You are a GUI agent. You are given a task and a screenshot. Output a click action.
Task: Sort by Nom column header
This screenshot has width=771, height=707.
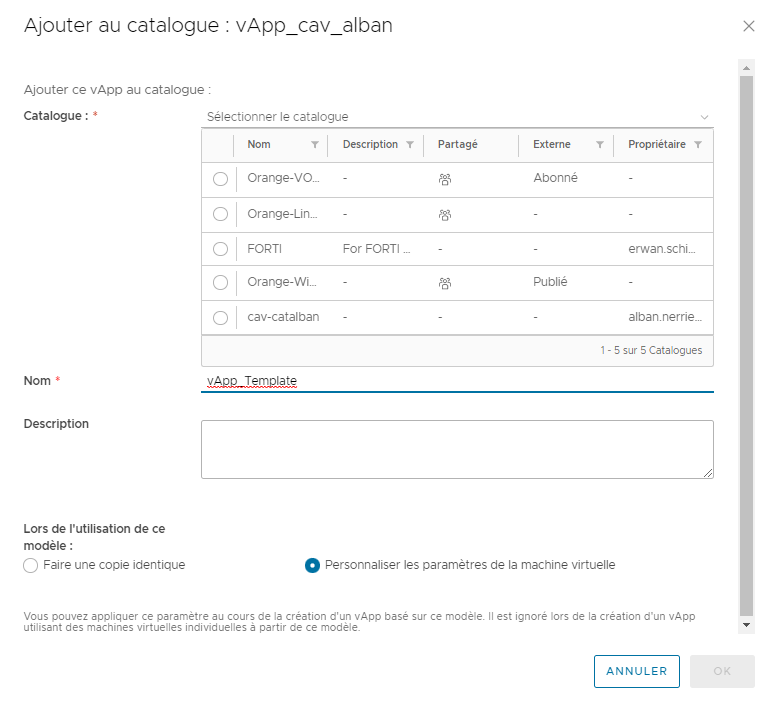[x=259, y=145]
